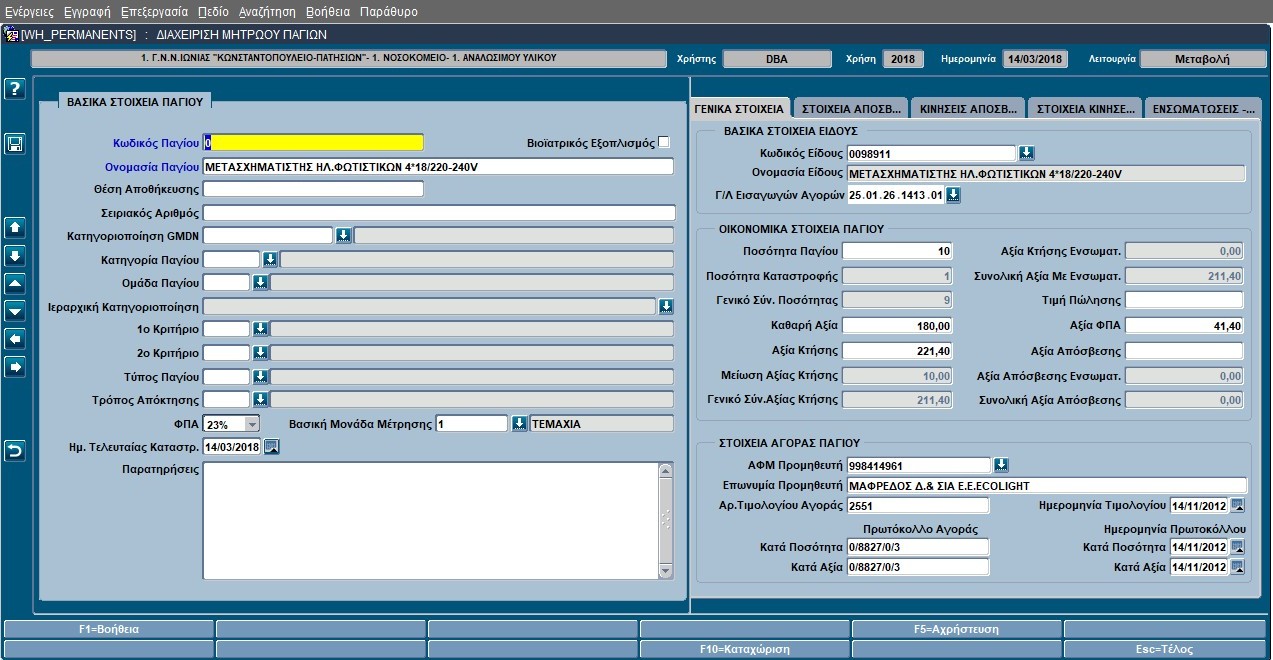Click the Αξία Κτήσης field 221,40
The width and height of the screenshot is (1273, 660).
click(x=897, y=351)
